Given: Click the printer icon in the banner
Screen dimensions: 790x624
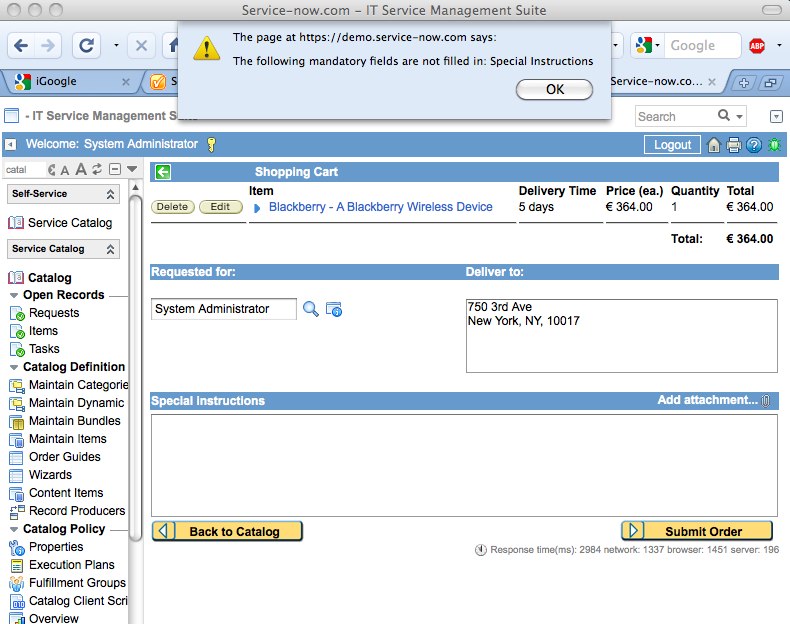Looking at the screenshot, I should (734, 145).
